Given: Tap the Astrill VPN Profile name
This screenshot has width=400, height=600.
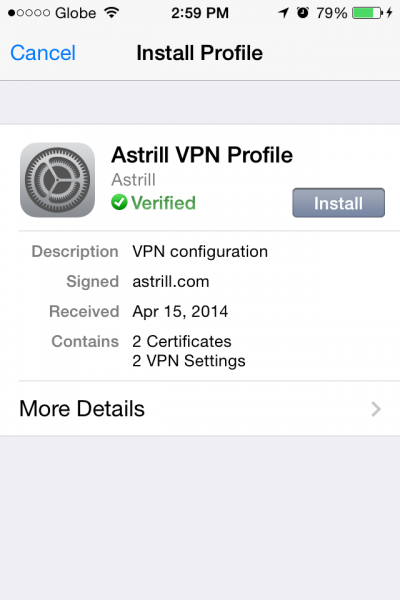Looking at the screenshot, I should (202, 155).
